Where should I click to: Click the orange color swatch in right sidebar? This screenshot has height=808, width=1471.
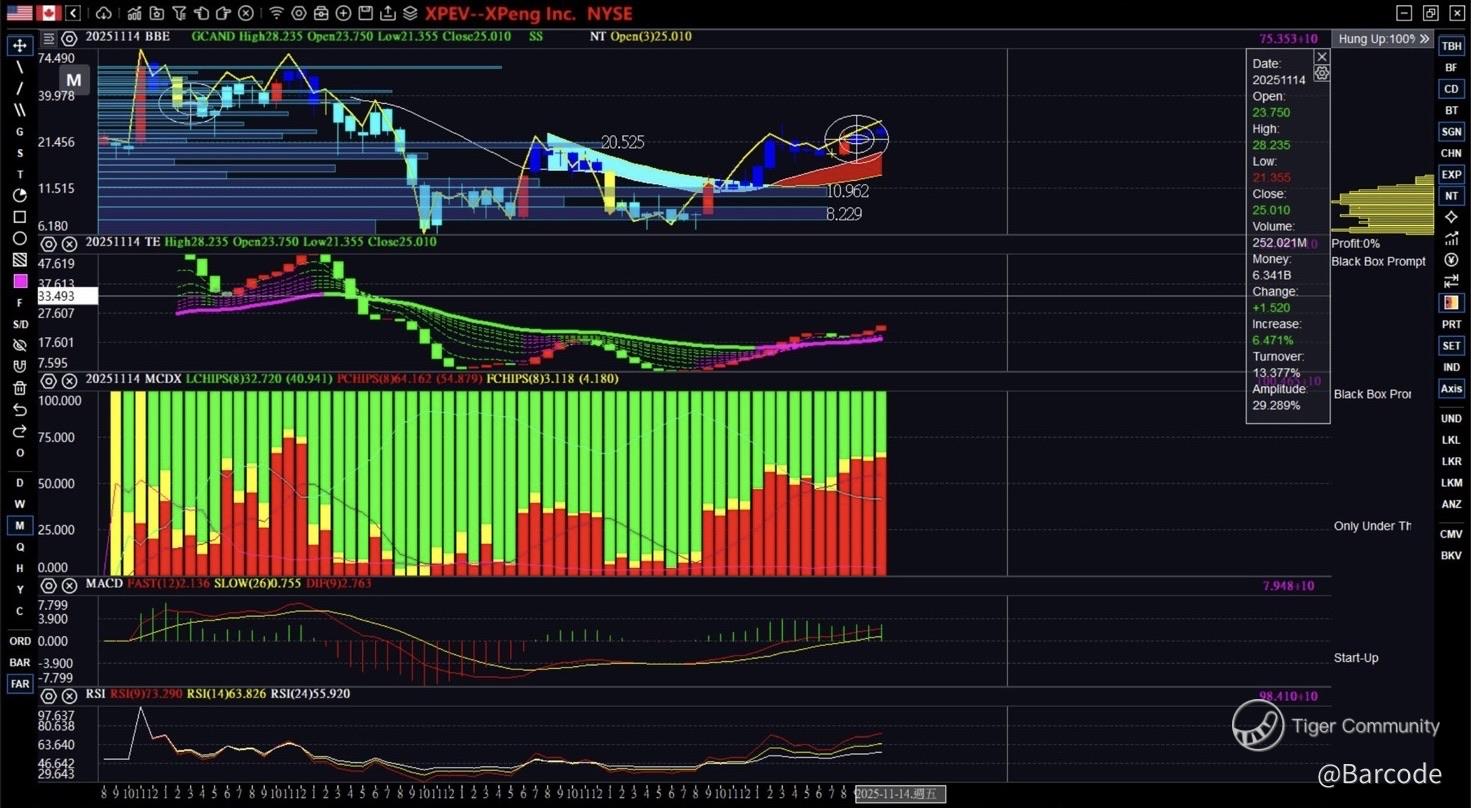point(1451,302)
